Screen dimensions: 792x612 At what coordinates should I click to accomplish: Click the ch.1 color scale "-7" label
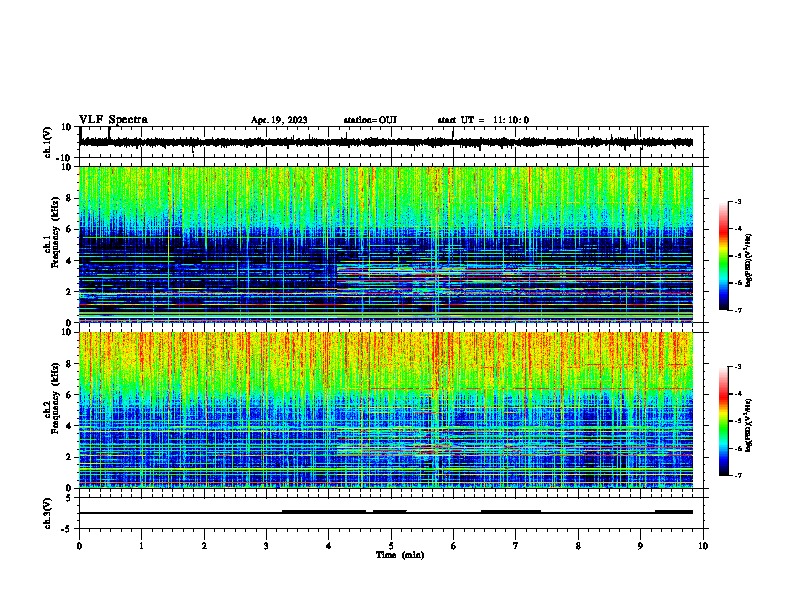pyautogui.click(x=738, y=310)
